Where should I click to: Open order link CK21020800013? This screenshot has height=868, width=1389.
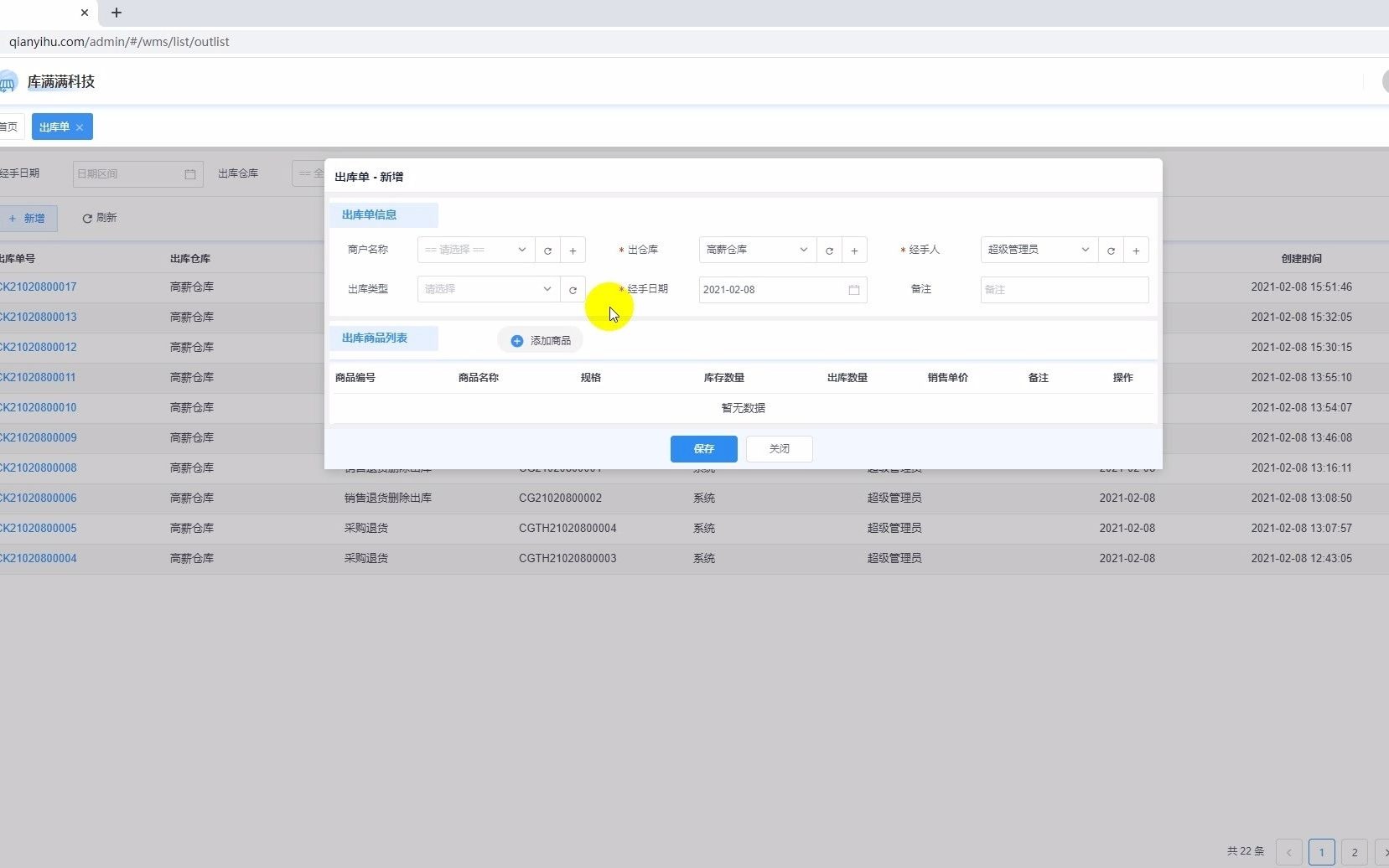(x=38, y=317)
